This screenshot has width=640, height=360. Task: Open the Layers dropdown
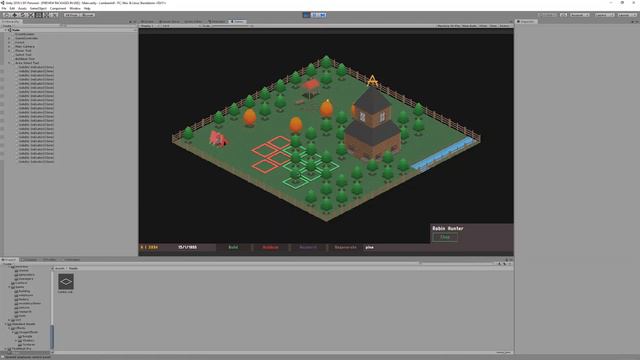pyautogui.click(x=604, y=15)
